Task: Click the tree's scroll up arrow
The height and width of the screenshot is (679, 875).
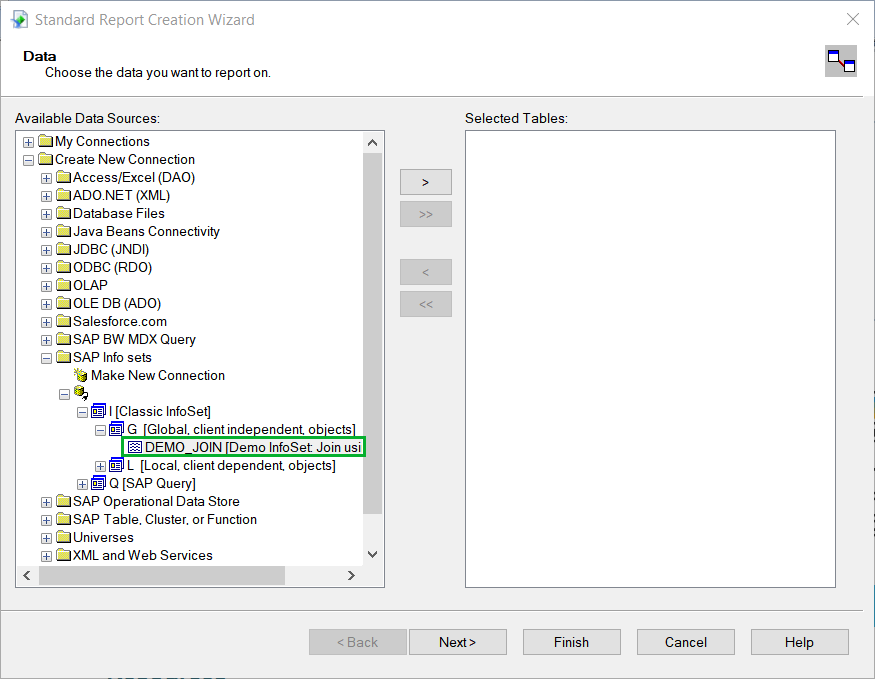Action: pyautogui.click(x=372, y=143)
